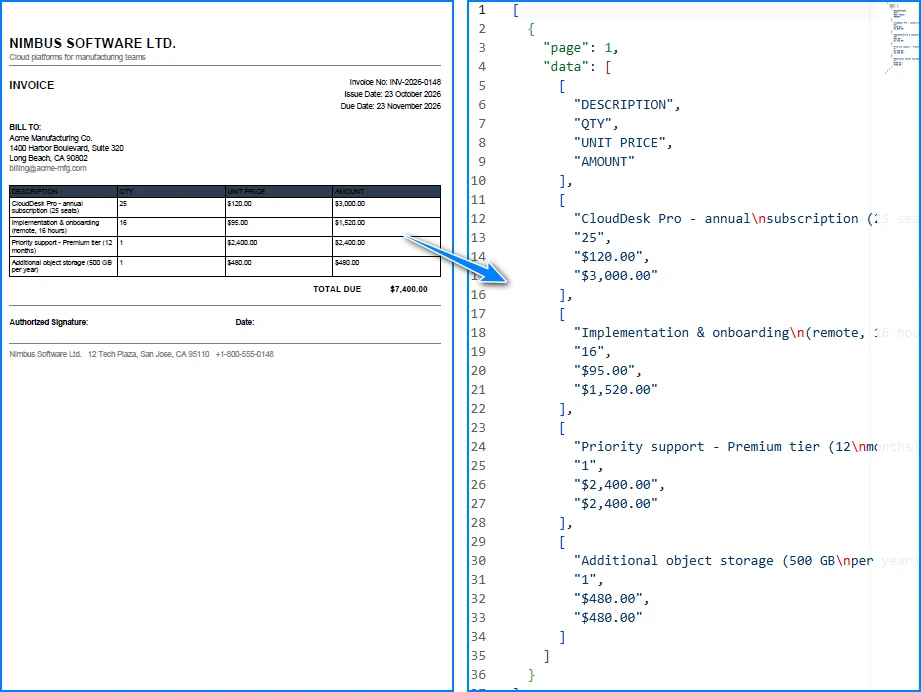Open the billing@acme-mfg.com email address
Image resolution: width=921 pixels, height=692 pixels.
click(48, 168)
